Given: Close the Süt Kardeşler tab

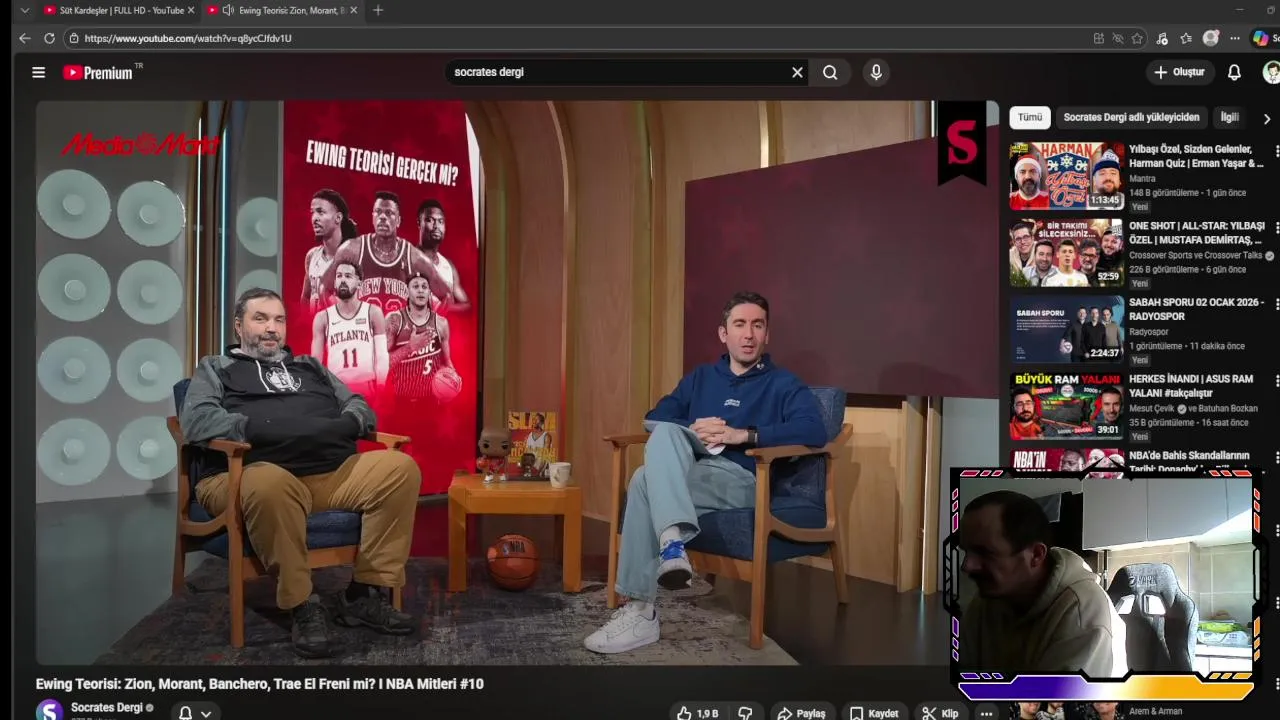Looking at the screenshot, I should coord(191,10).
